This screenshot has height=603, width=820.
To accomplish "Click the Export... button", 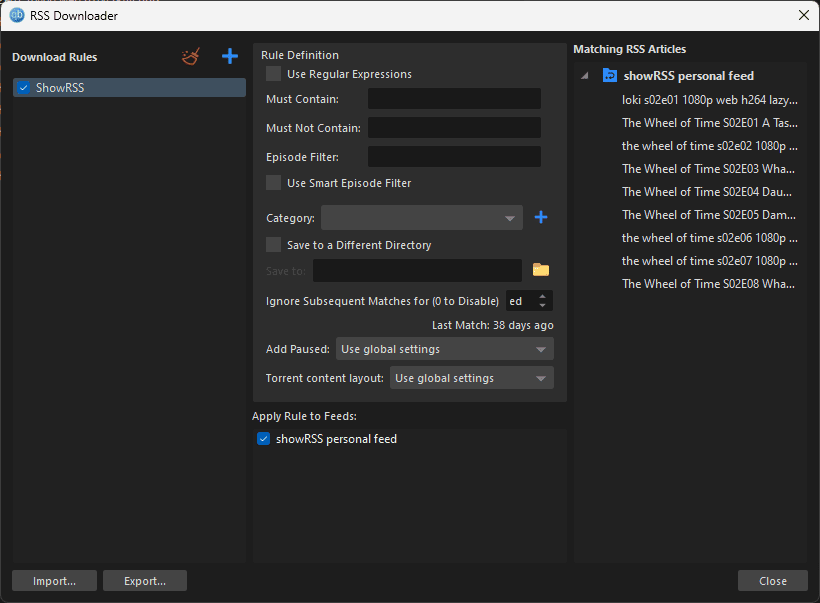I will point(145,581).
